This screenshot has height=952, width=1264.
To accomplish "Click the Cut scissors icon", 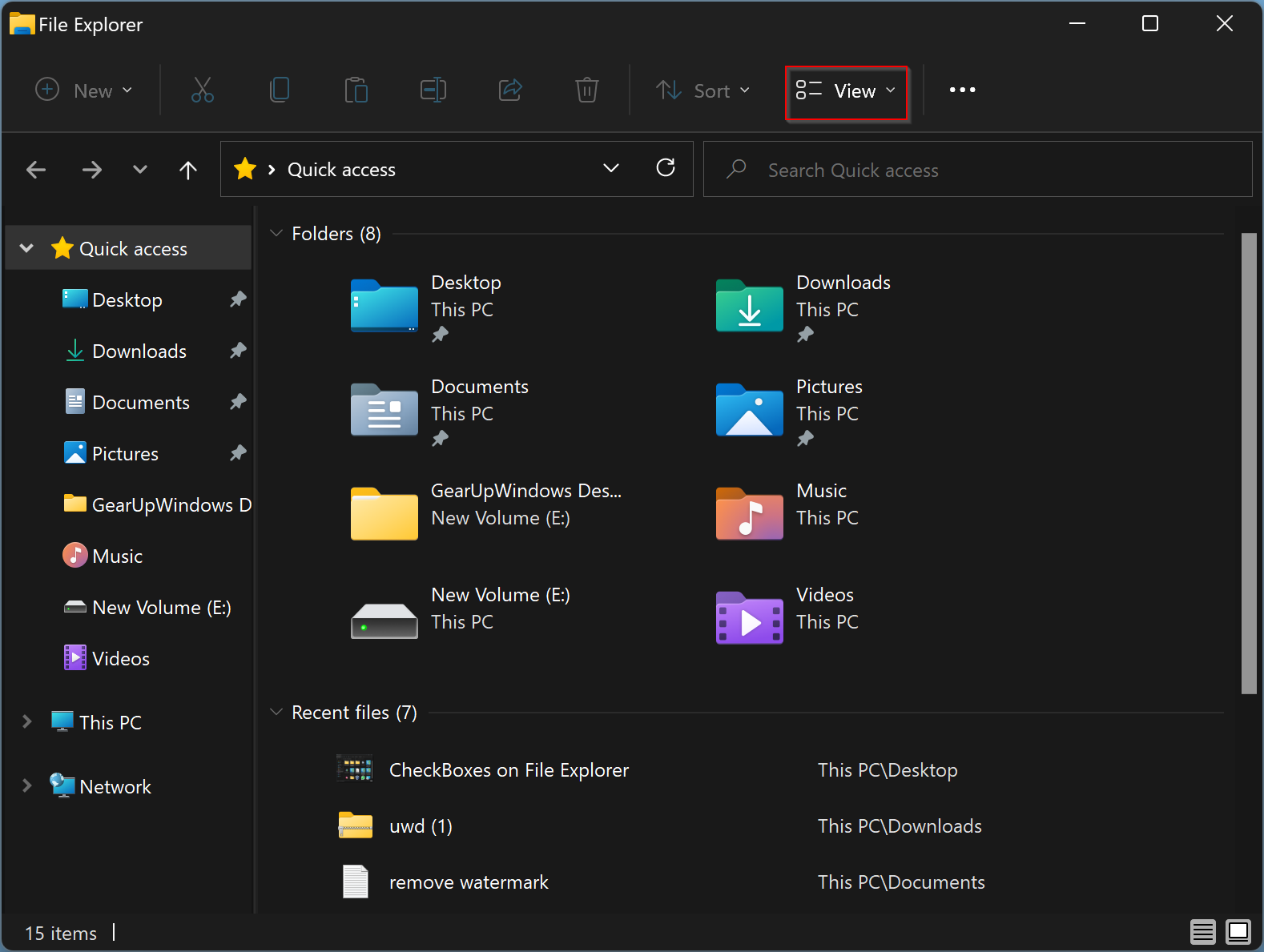I will [203, 90].
